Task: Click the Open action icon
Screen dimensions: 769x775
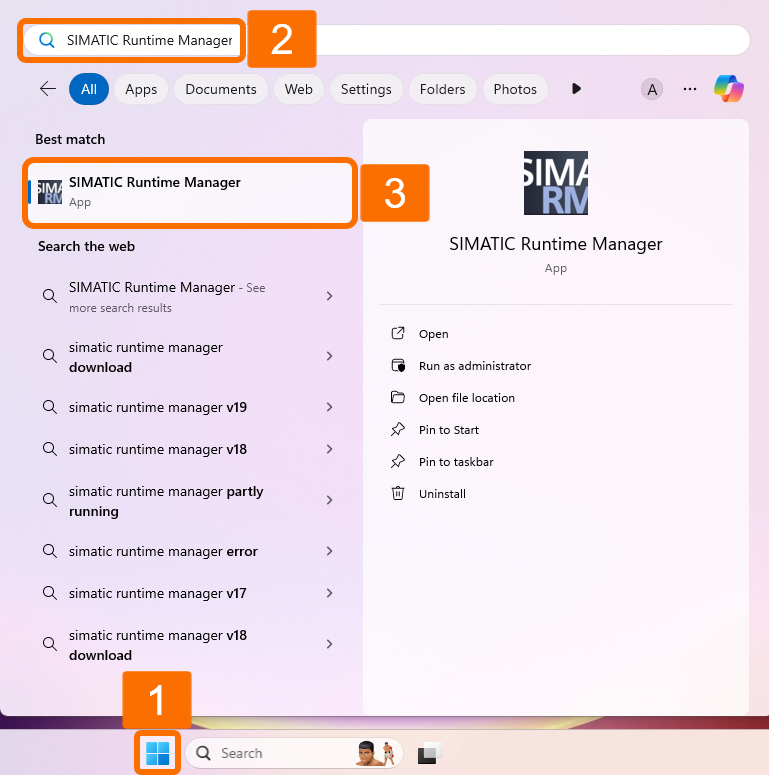Action: (398, 334)
